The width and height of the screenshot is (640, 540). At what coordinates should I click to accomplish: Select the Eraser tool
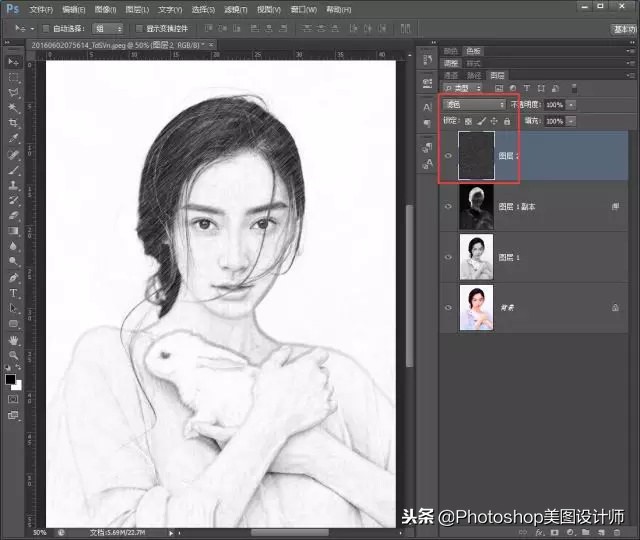click(x=13, y=215)
